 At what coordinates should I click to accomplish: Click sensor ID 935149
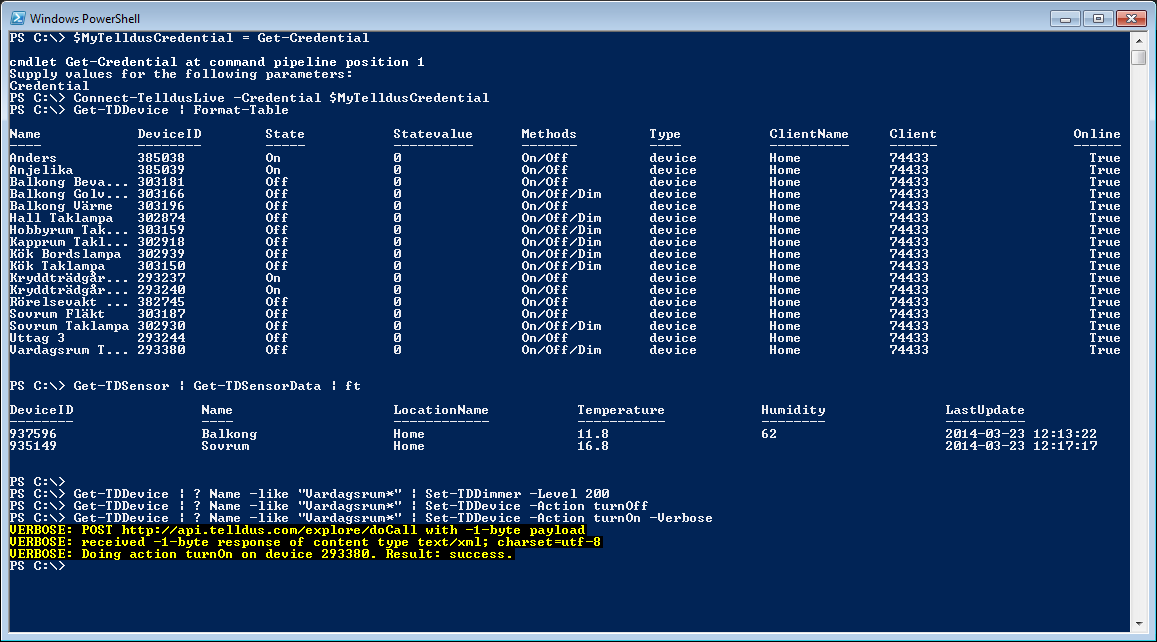point(32,446)
